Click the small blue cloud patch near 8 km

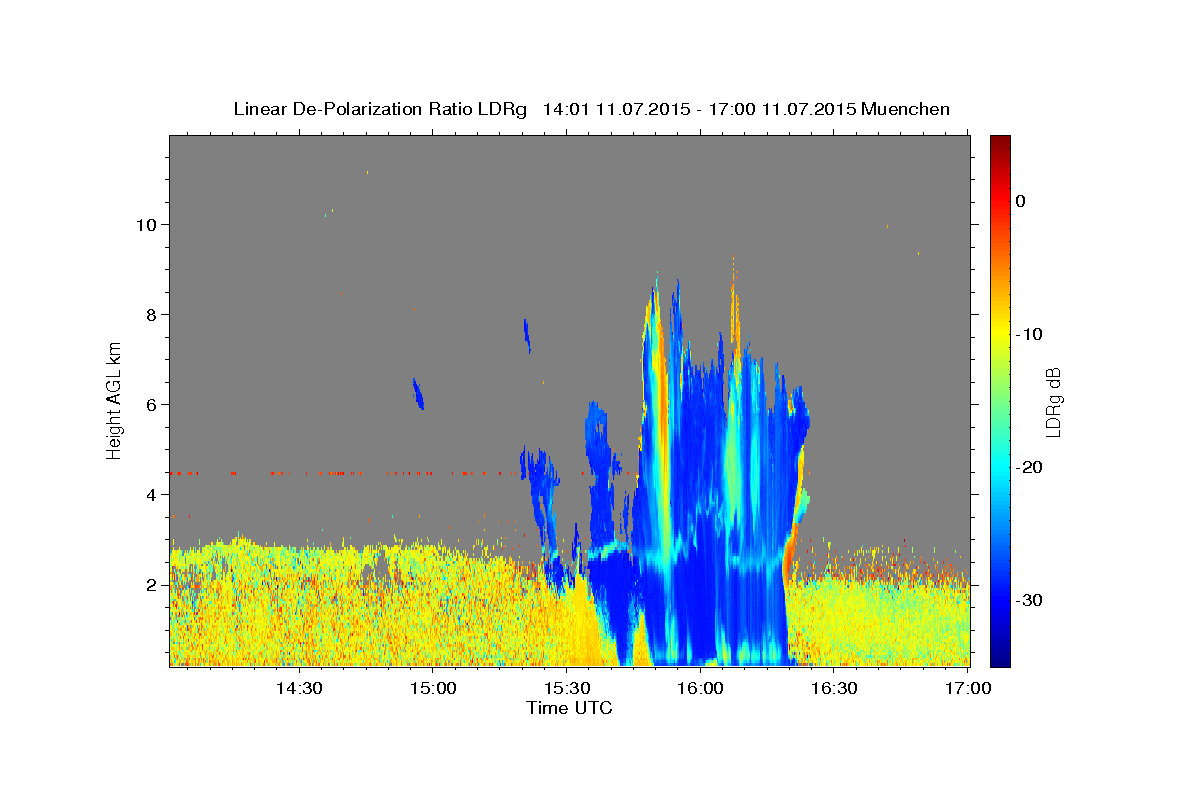tap(527, 335)
